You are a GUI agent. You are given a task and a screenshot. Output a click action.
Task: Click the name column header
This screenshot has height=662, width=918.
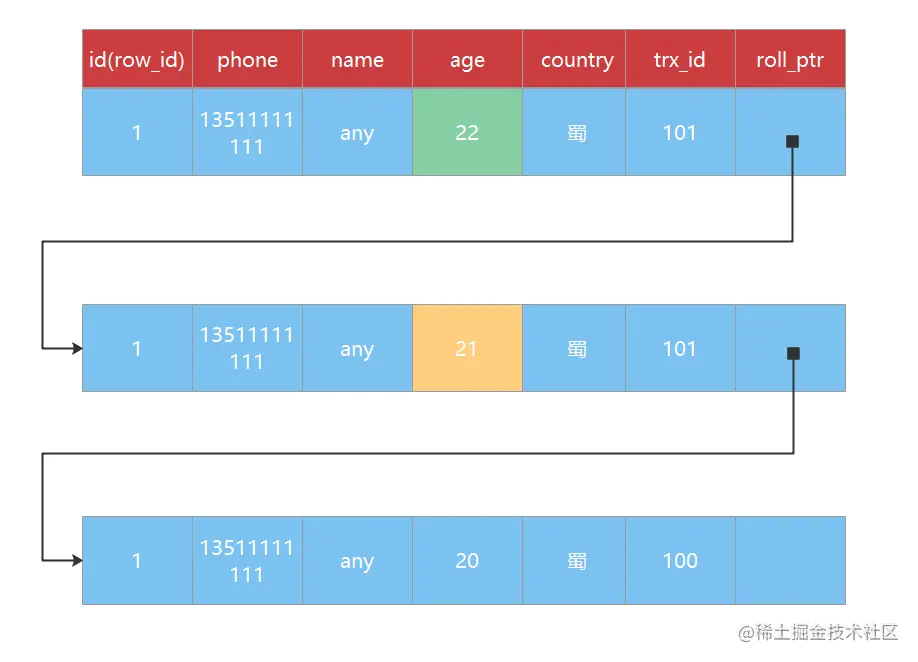(x=357, y=59)
